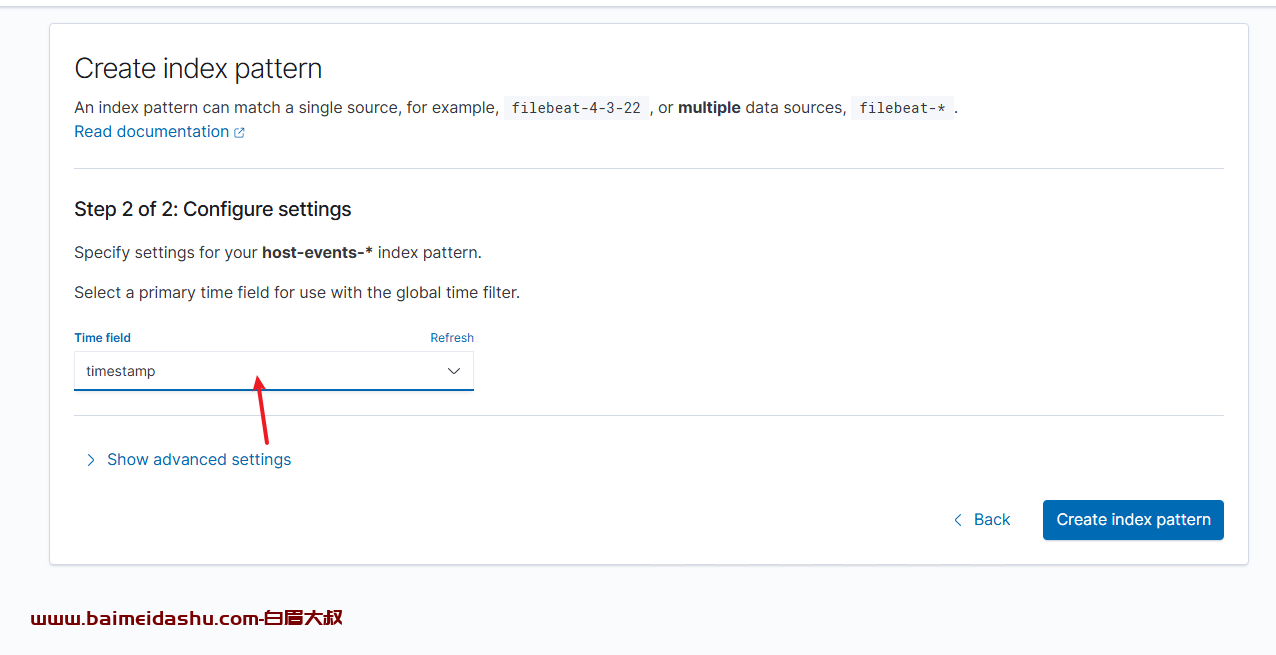Click the bold host-events-* pattern name
The width and height of the screenshot is (1276, 655).
click(317, 253)
